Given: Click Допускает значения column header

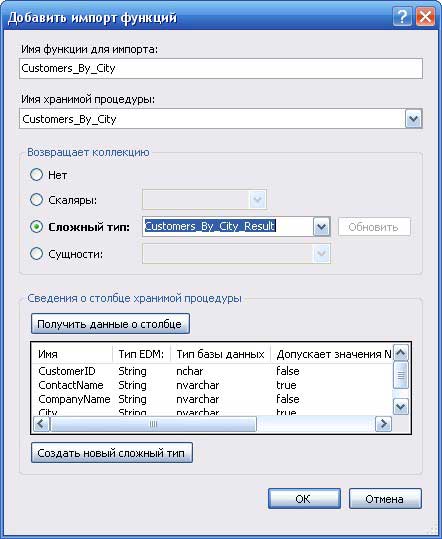Looking at the screenshot, I should pos(332,354).
